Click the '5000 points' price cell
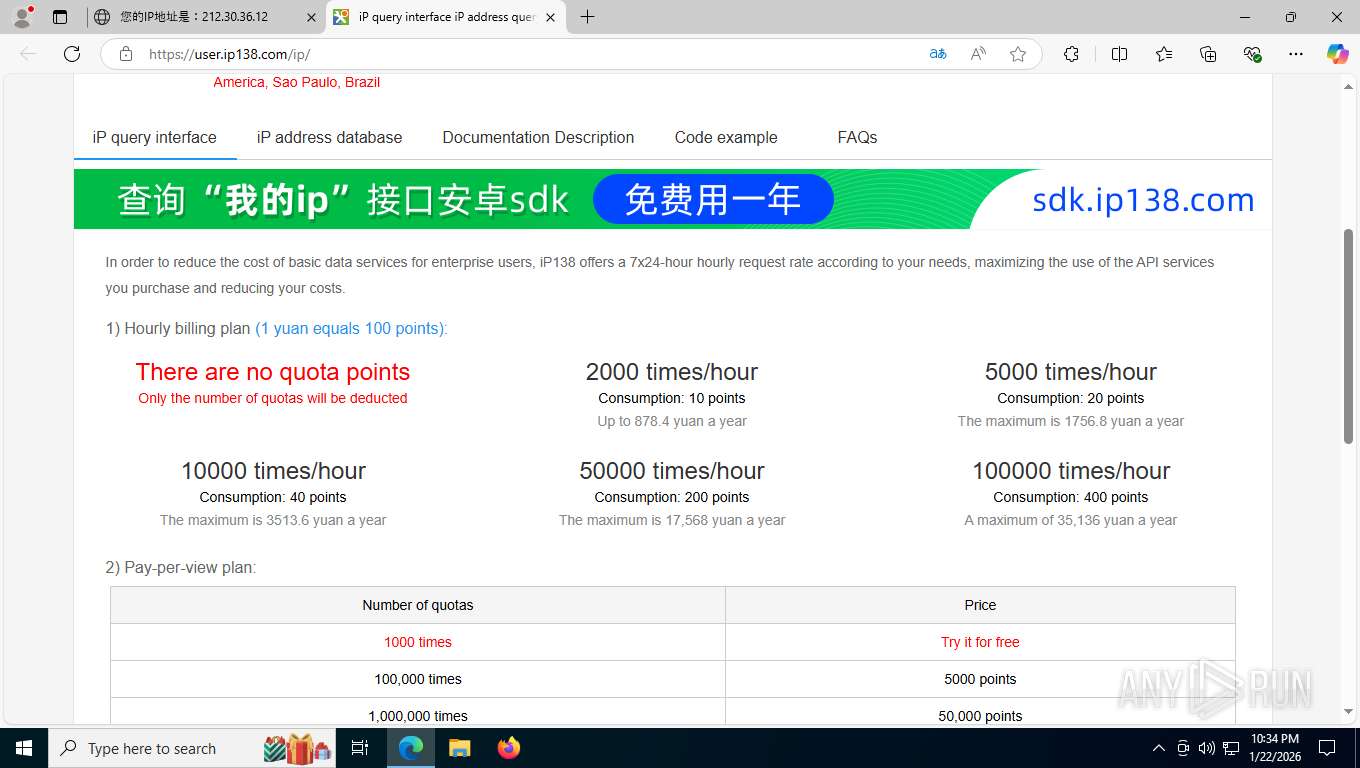 coord(980,679)
